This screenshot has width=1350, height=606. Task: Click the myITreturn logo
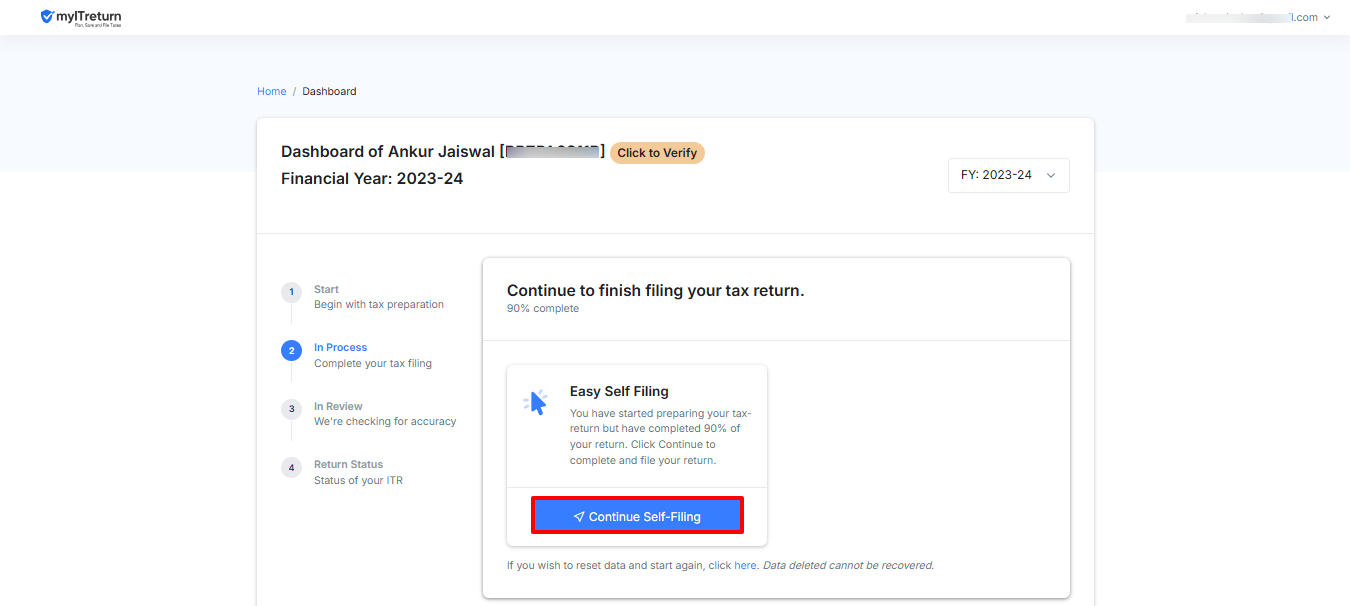(80, 17)
